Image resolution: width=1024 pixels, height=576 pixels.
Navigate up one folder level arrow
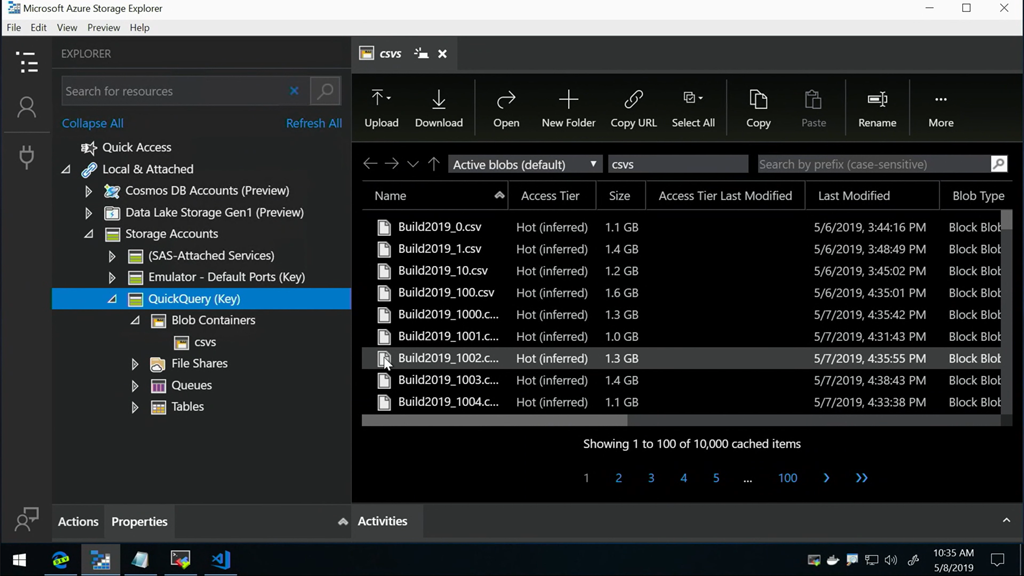click(x=433, y=164)
